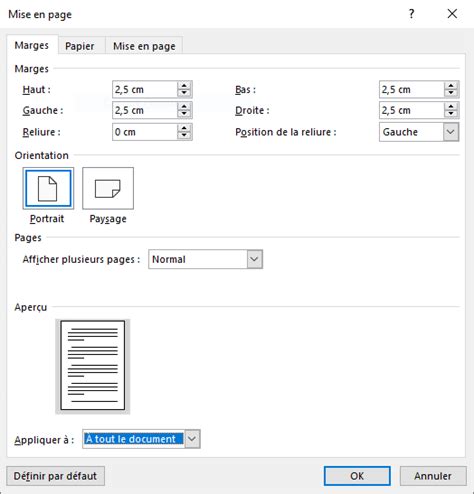This screenshot has height=494, width=474.
Task: Click the Annuler button
Action: pos(433,476)
